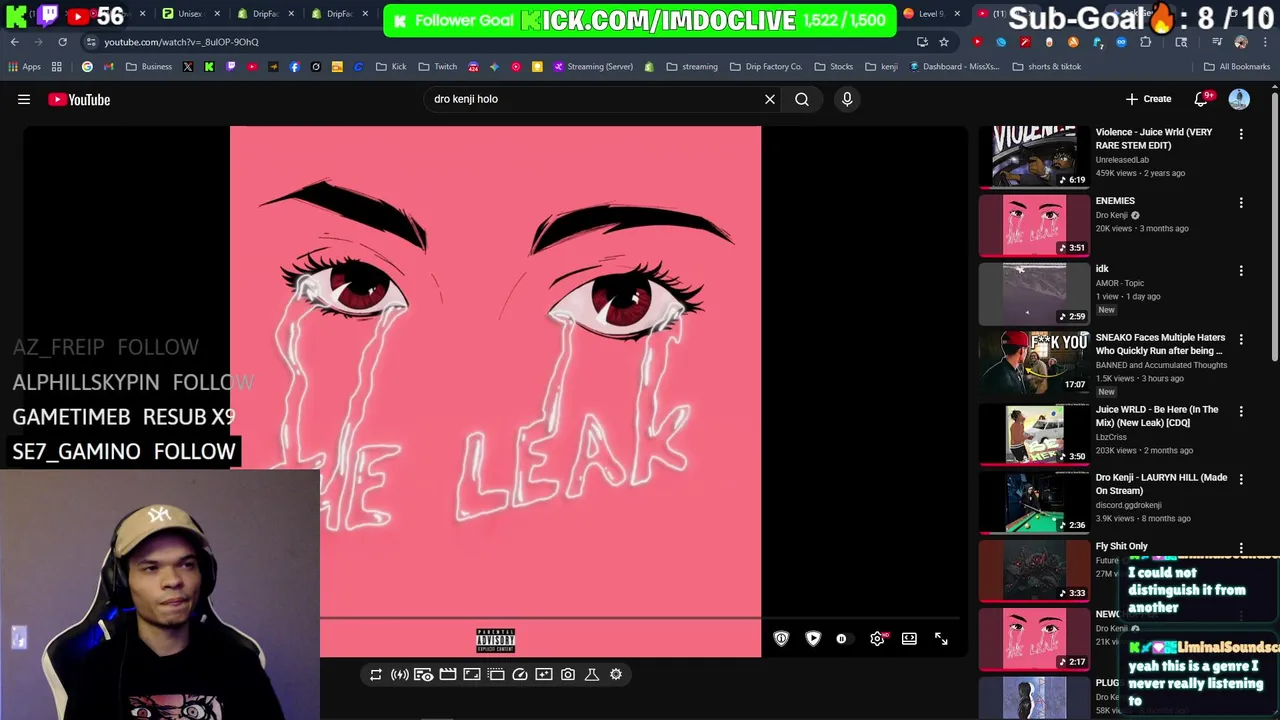Open options for Violence - Juice Wrld video
This screenshot has width=1280, height=720.
(x=1241, y=134)
